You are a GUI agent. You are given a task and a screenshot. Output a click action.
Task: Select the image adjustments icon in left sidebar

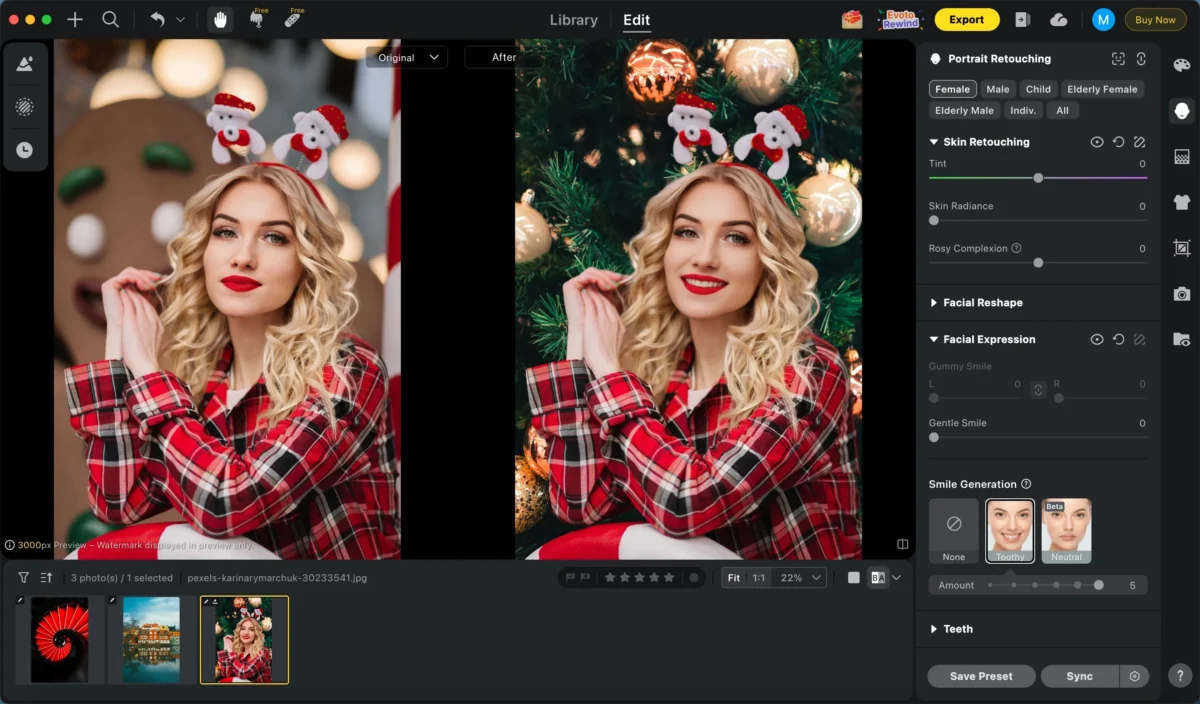[25, 62]
